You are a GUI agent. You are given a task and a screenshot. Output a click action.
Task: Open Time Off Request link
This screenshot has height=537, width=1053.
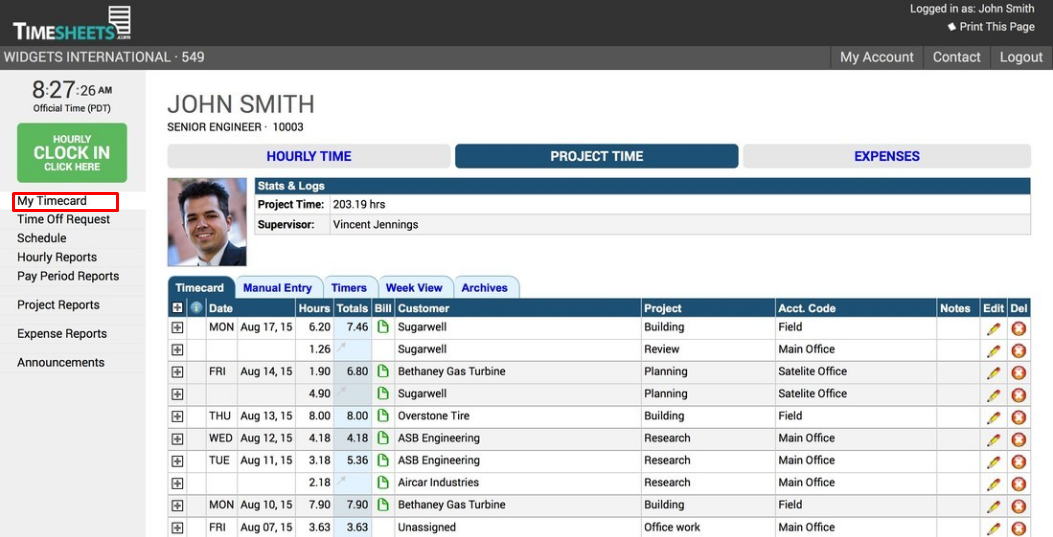[x=63, y=219]
